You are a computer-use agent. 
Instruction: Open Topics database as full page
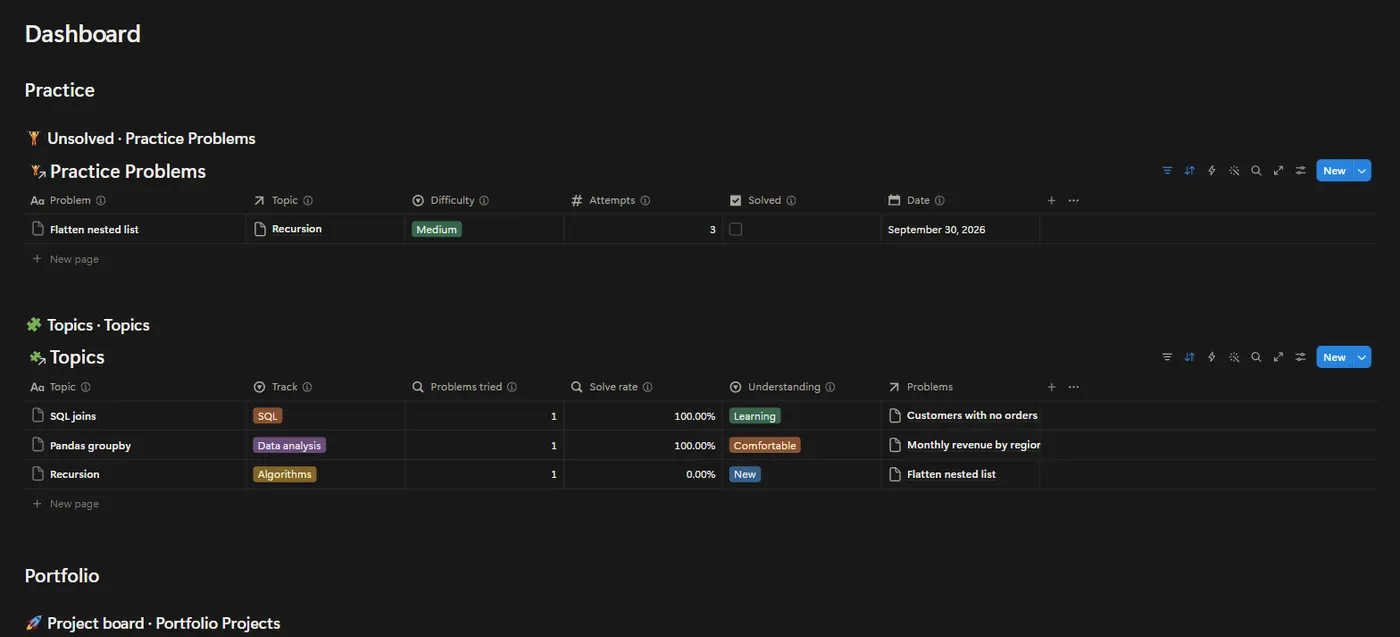click(1278, 357)
